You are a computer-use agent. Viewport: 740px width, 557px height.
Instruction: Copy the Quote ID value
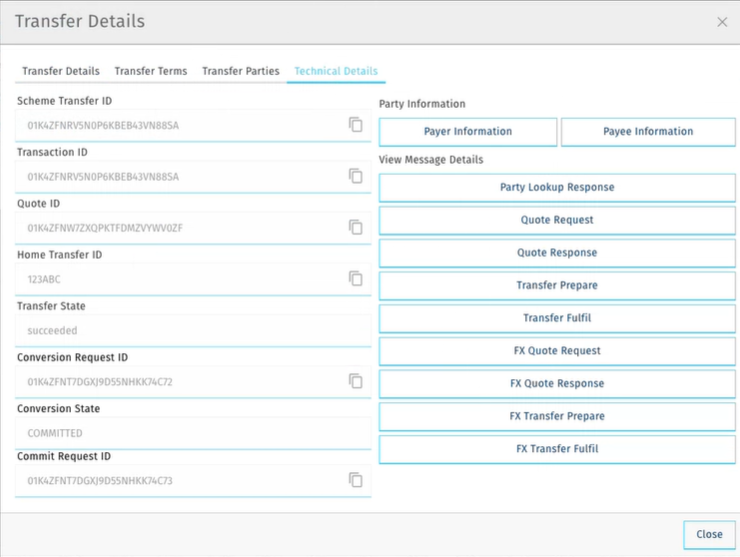(x=355, y=227)
